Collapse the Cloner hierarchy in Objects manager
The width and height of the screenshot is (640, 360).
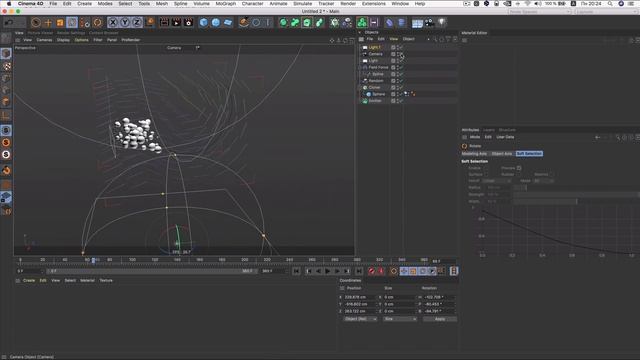point(361,87)
